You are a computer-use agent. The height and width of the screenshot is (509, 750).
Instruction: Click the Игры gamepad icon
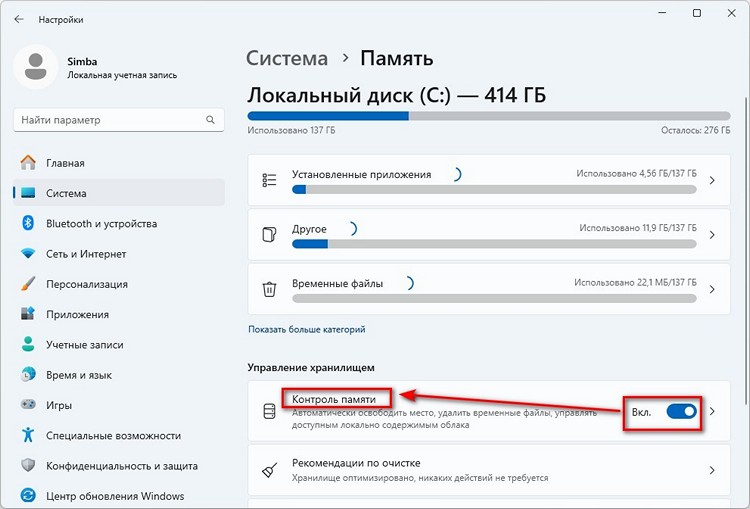[28, 405]
